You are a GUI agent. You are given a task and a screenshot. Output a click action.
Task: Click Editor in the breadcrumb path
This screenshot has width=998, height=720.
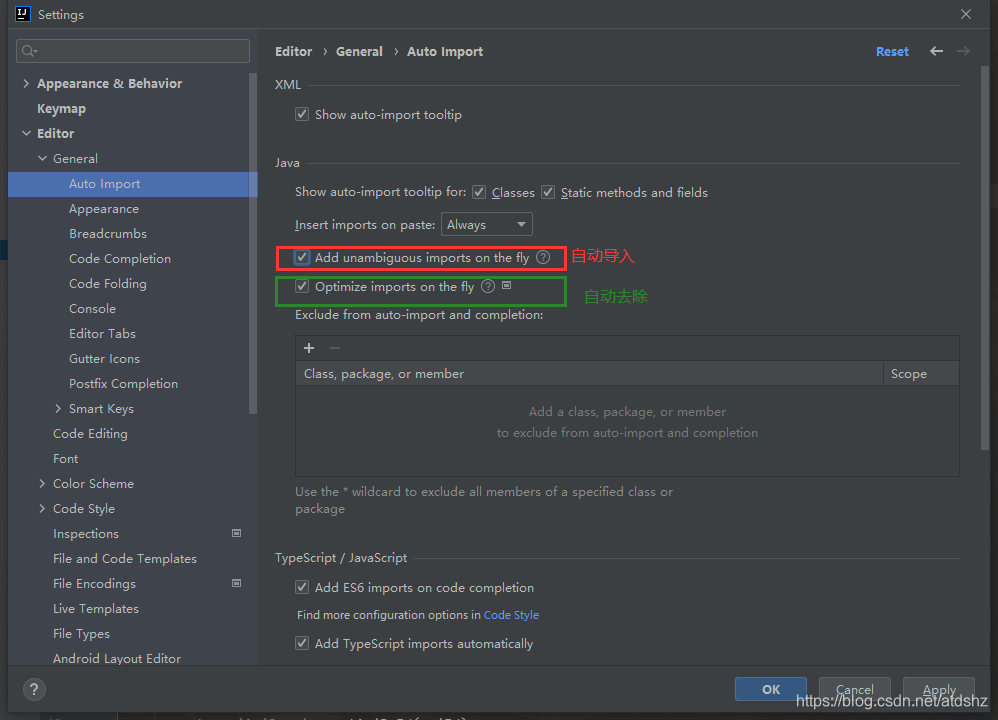pos(293,52)
